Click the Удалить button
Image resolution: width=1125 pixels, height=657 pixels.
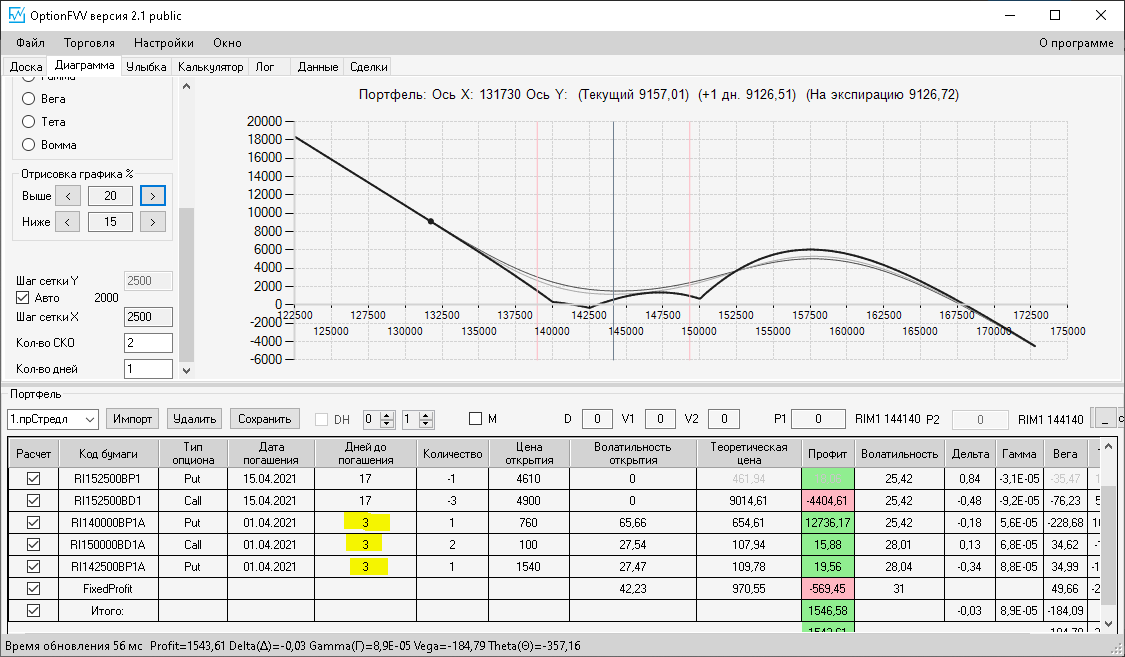[194, 419]
